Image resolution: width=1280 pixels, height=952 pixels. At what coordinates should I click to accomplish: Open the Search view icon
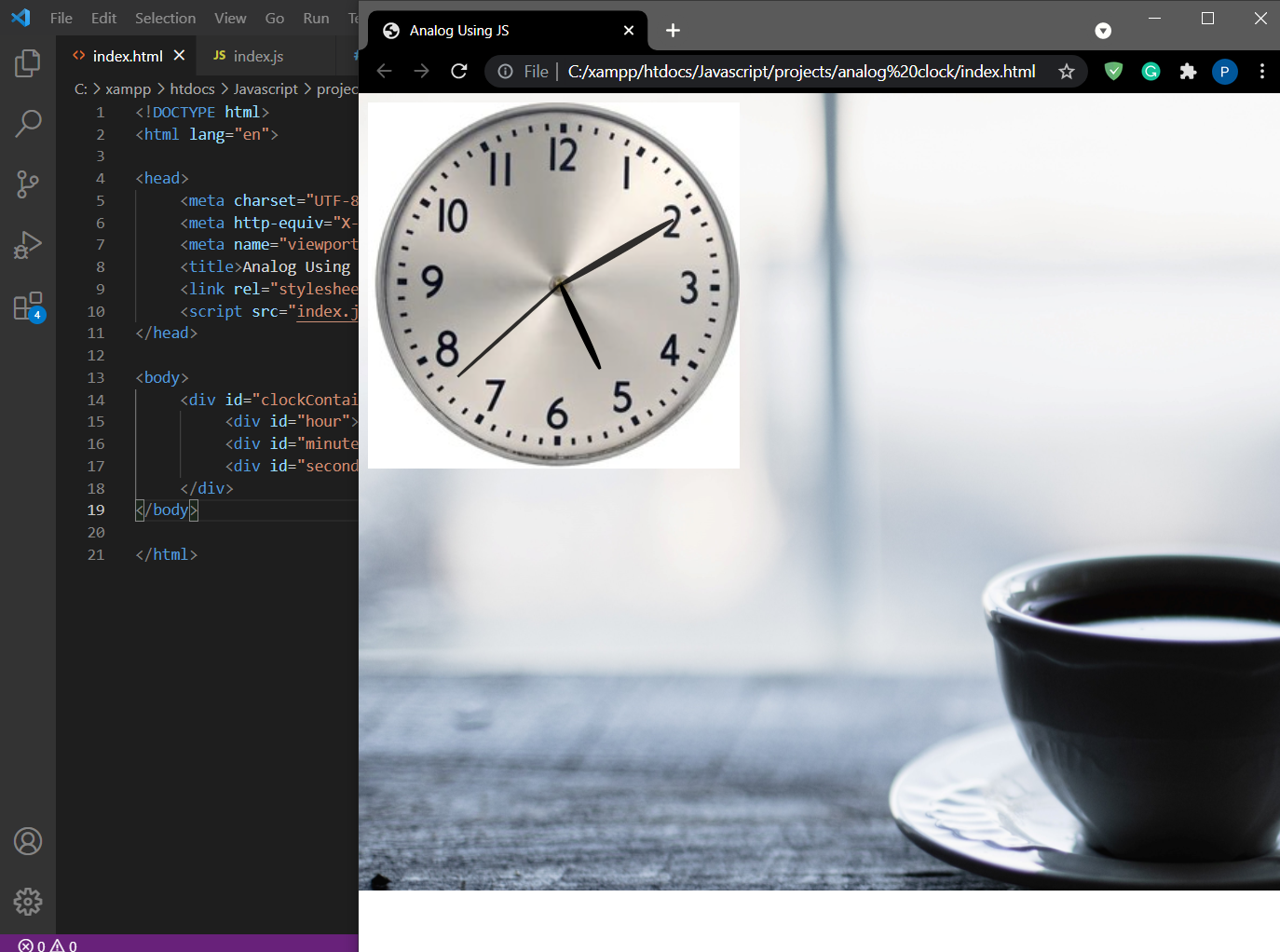[28, 123]
